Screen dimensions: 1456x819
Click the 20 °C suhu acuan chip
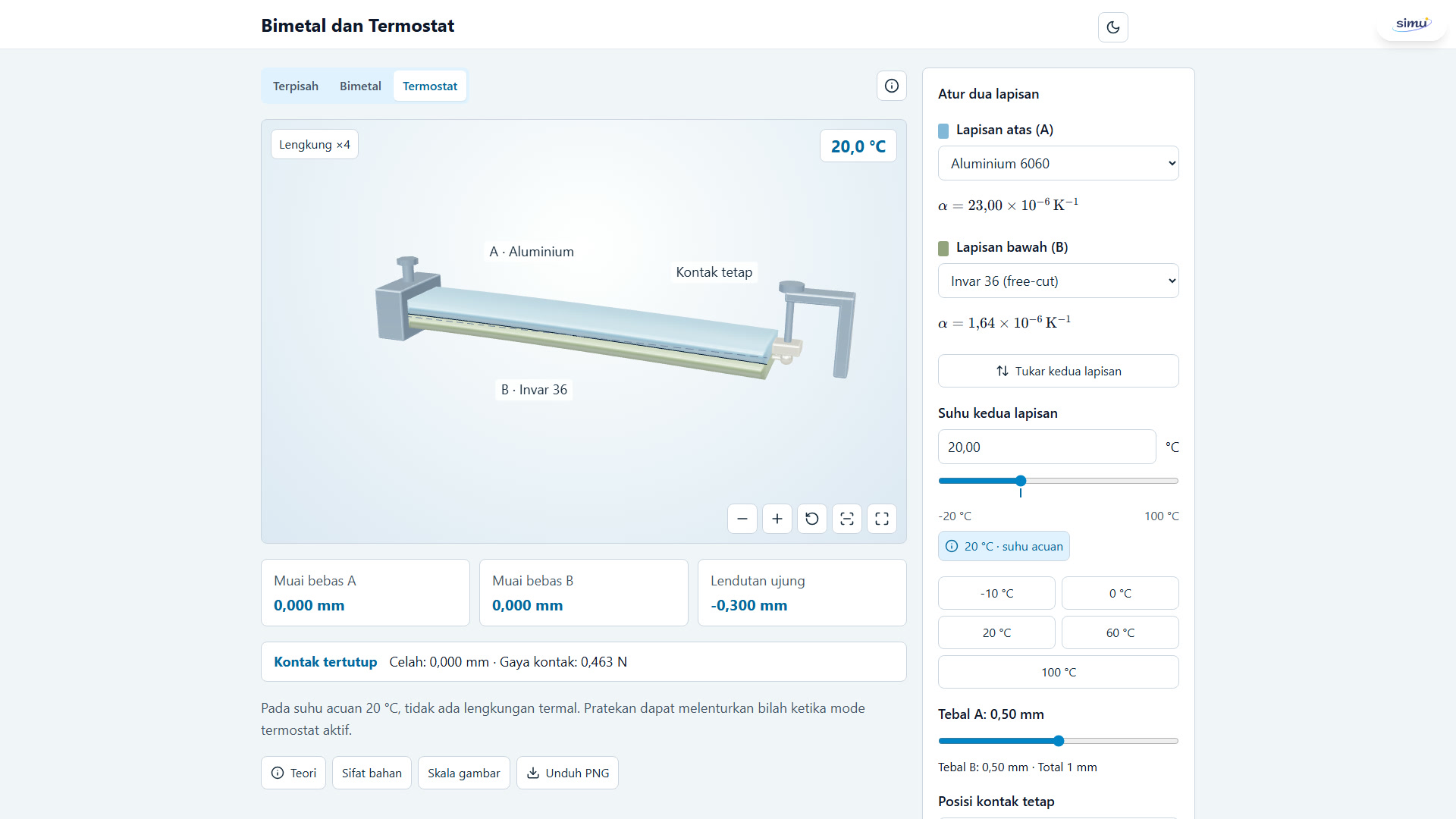click(1004, 546)
